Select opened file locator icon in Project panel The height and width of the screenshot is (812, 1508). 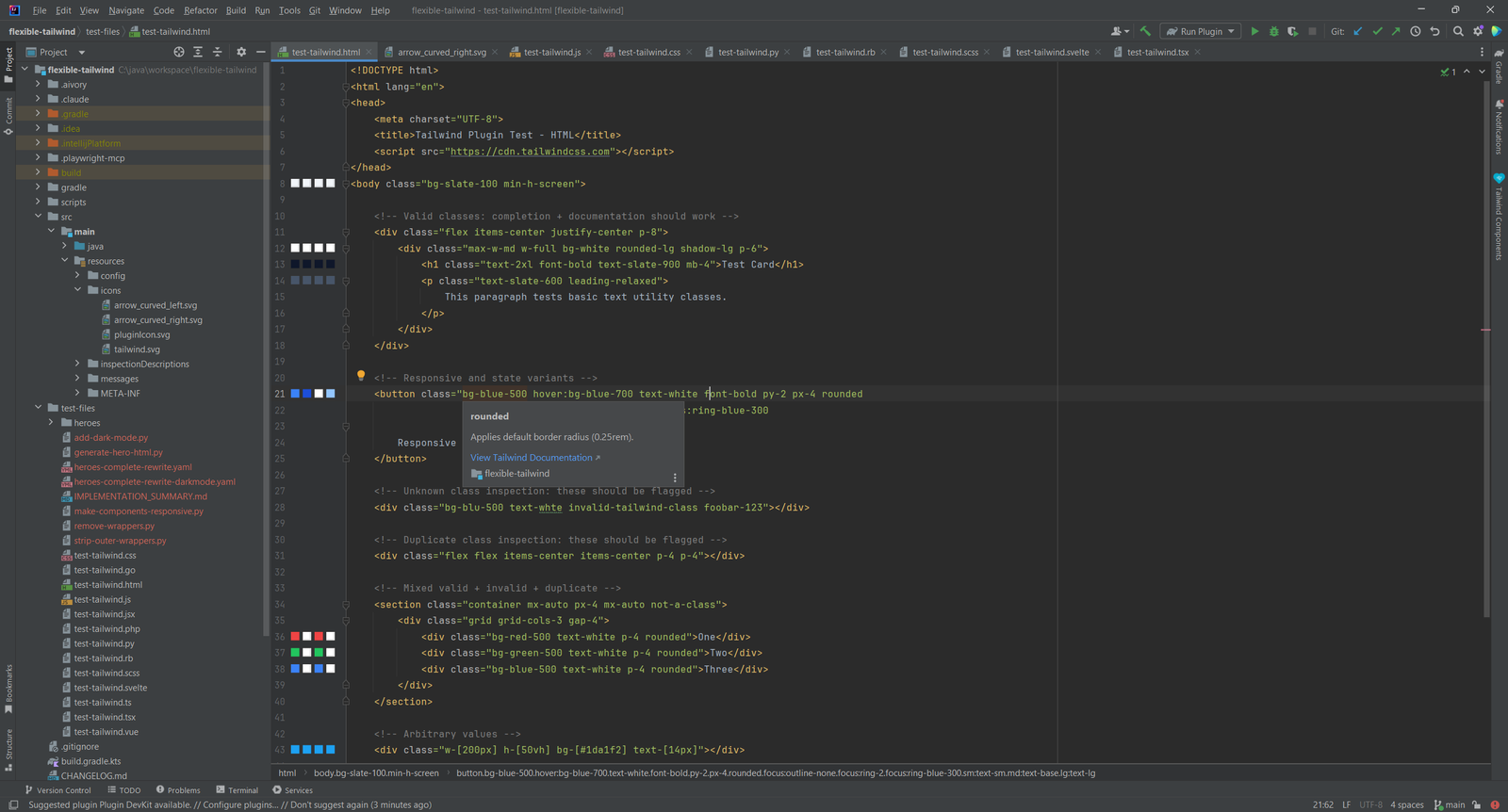click(179, 52)
